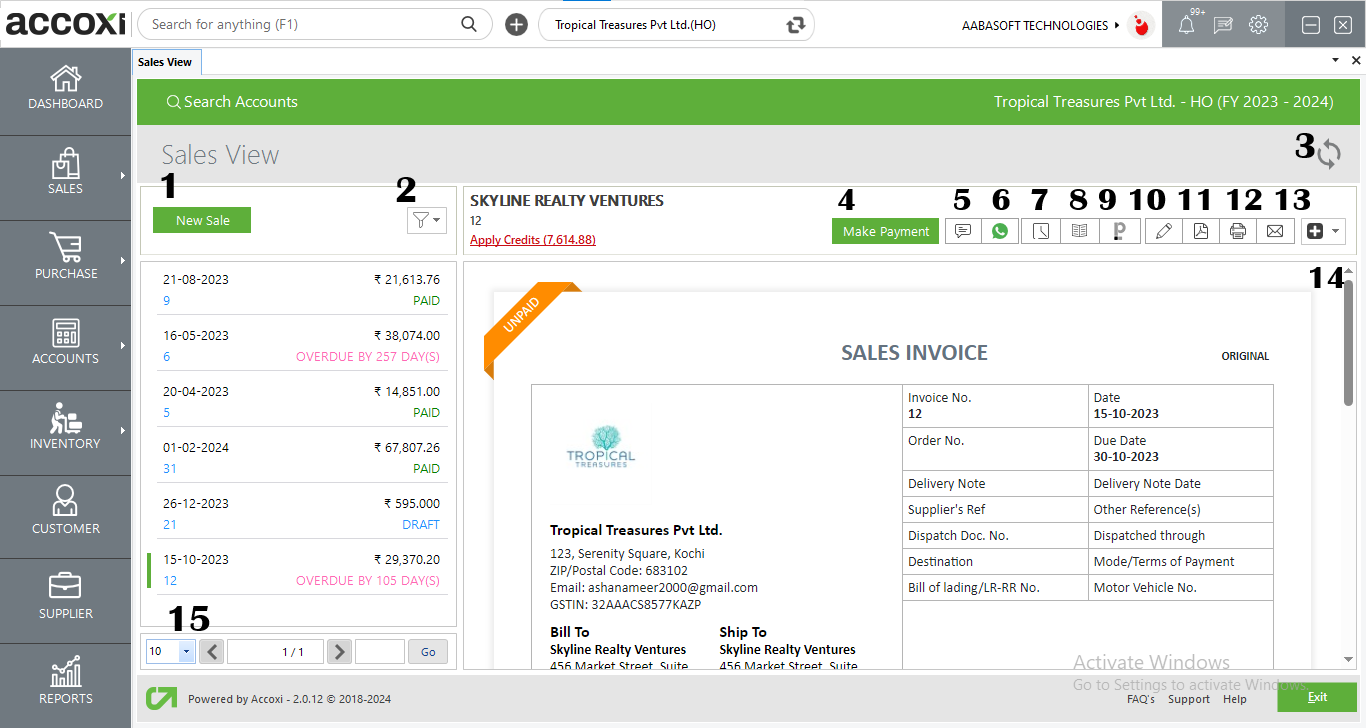This screenshot has width=1366, height=728.
Task: Open the filter dropdown in sales list
Action: point(427,220)
